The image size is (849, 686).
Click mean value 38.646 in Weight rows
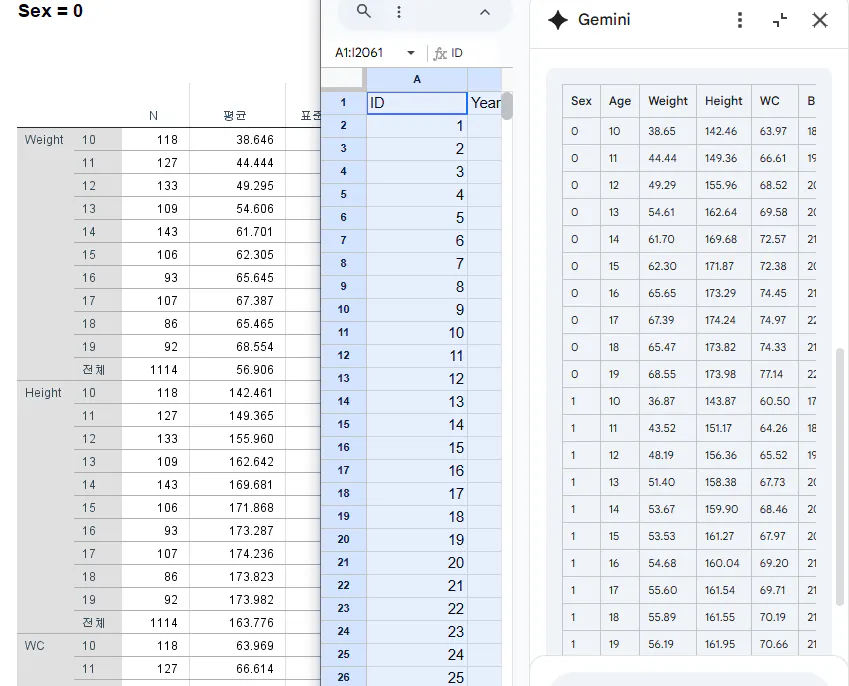[x=254, y=140]
